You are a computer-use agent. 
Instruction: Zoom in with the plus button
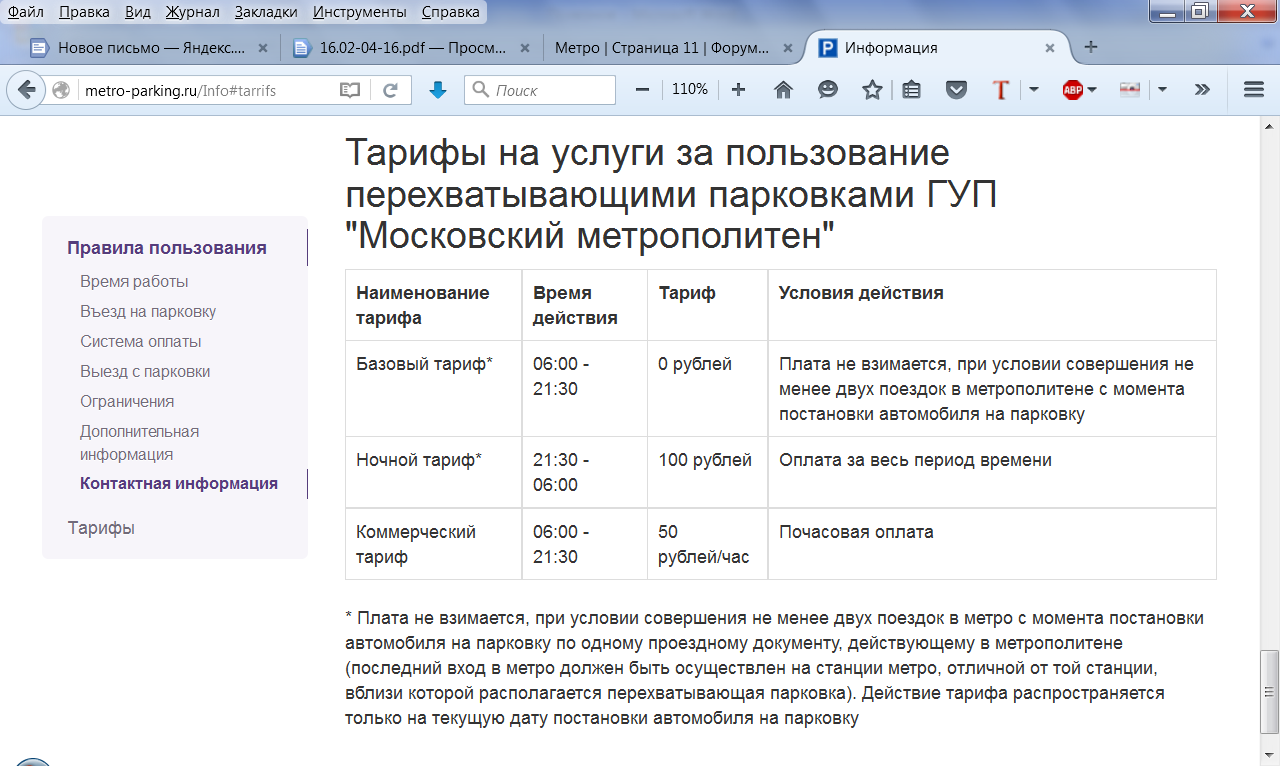coord(738,90)
